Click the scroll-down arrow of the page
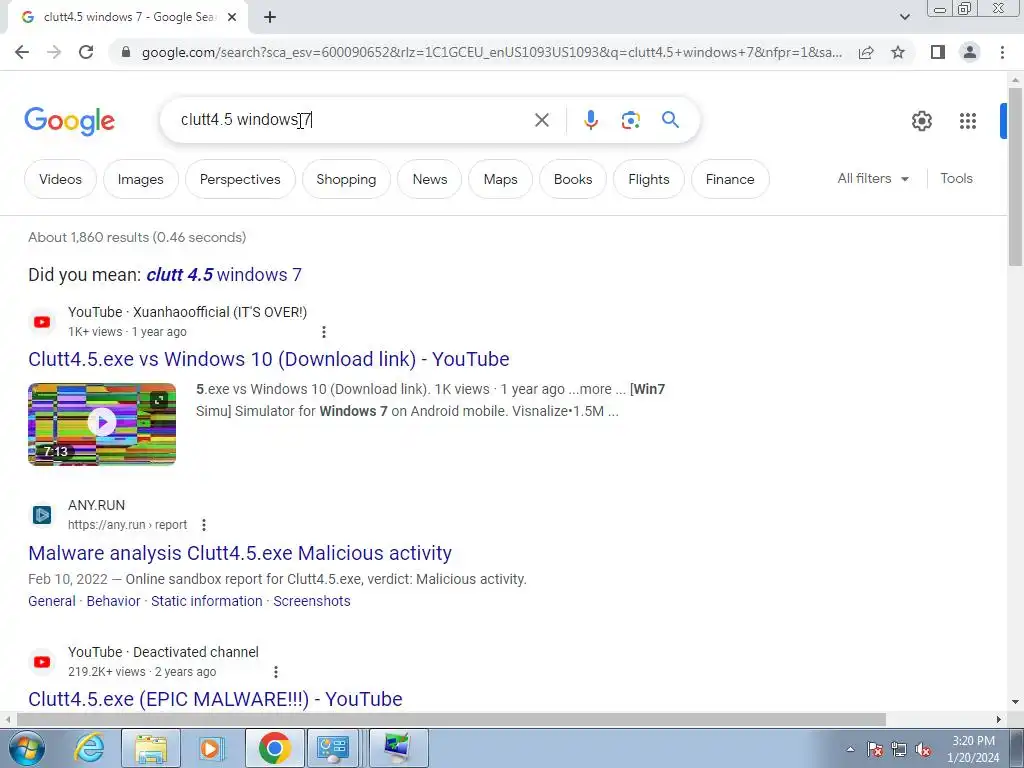 [x=1015, y=702]
